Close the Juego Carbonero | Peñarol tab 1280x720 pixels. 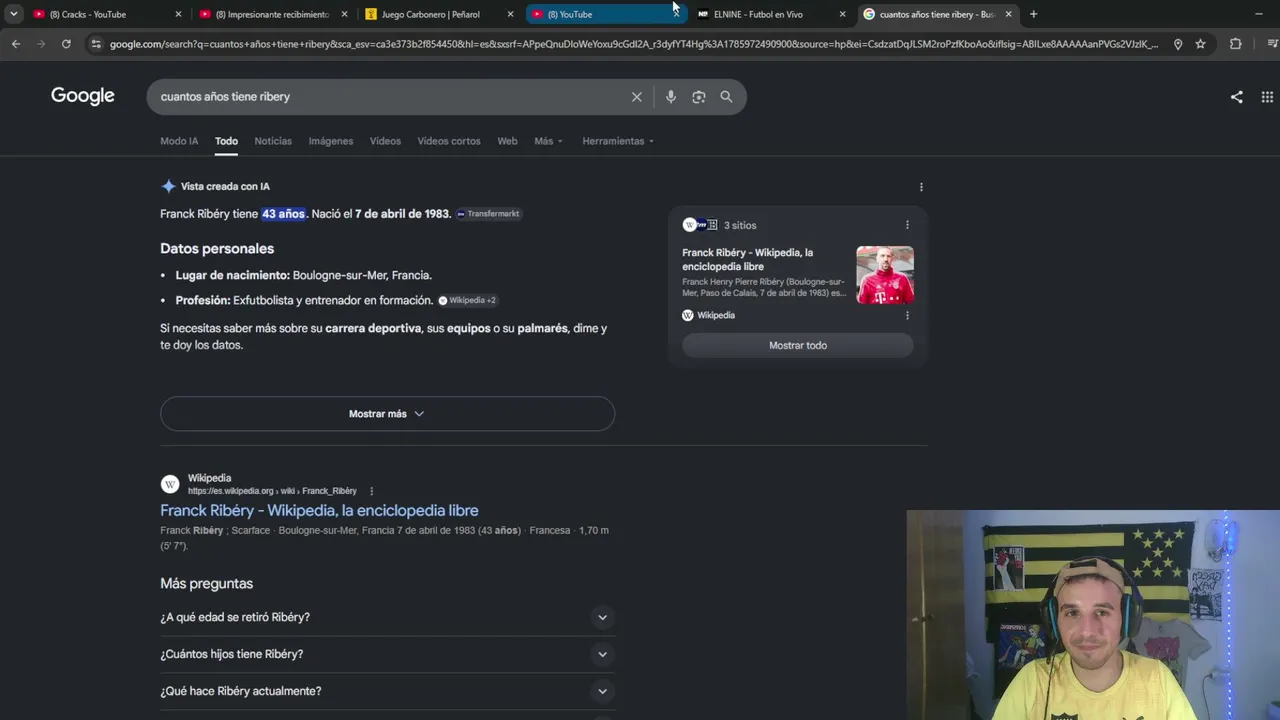point(510,14)
